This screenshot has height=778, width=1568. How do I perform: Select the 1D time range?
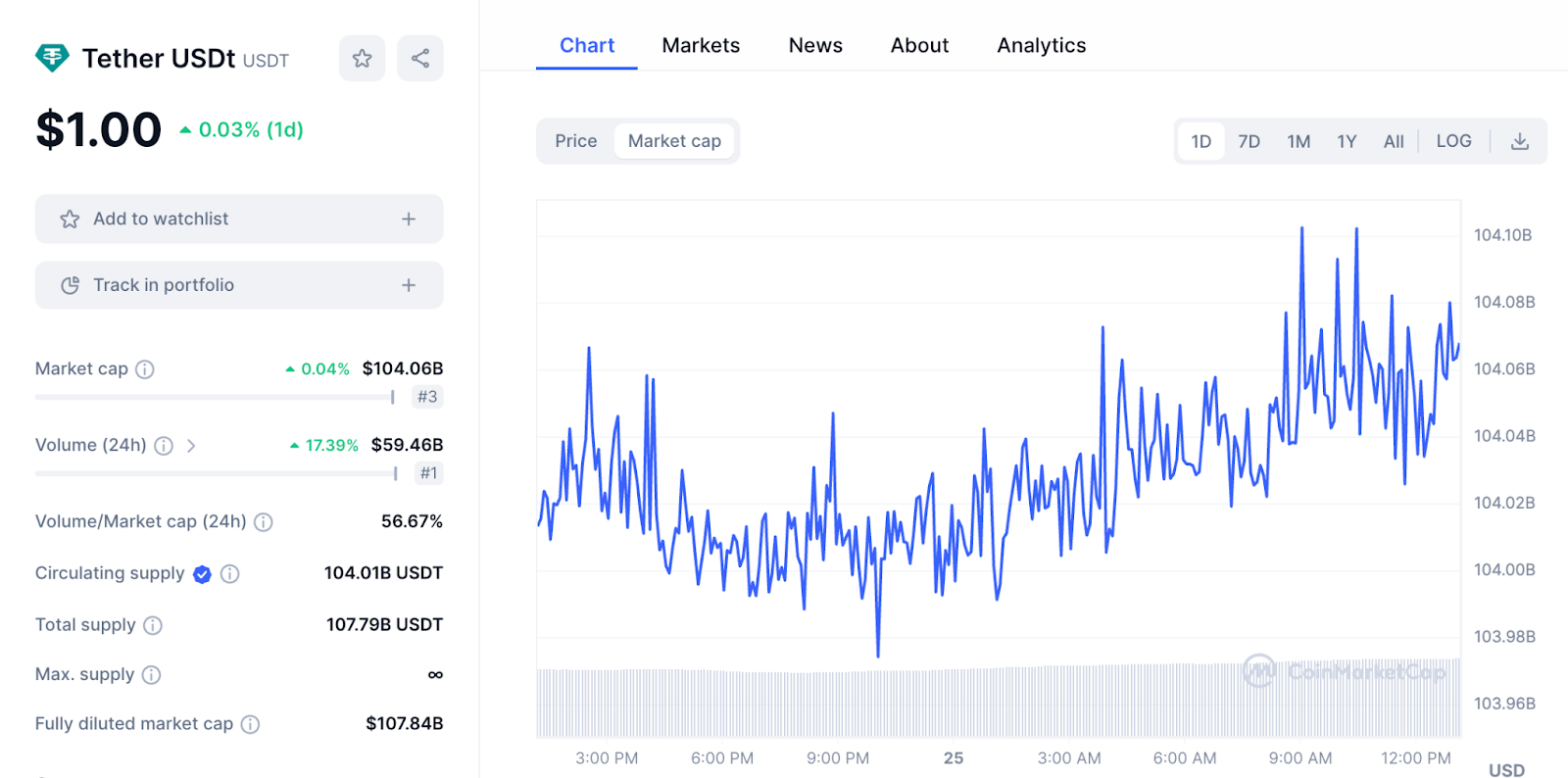pyautogui.click(x=1201, y=141)
